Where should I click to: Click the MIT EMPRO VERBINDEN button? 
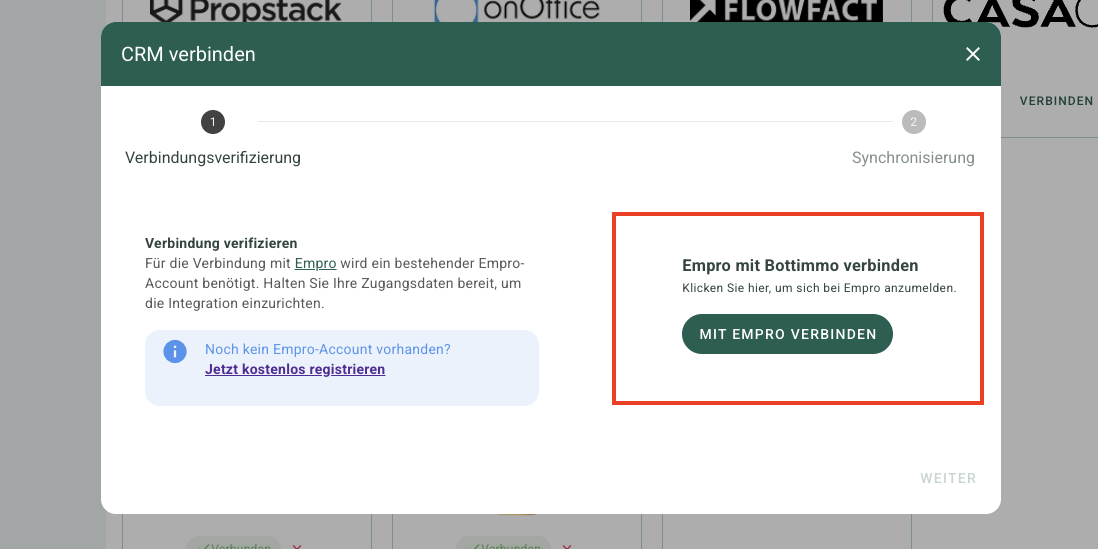(787, 334)
